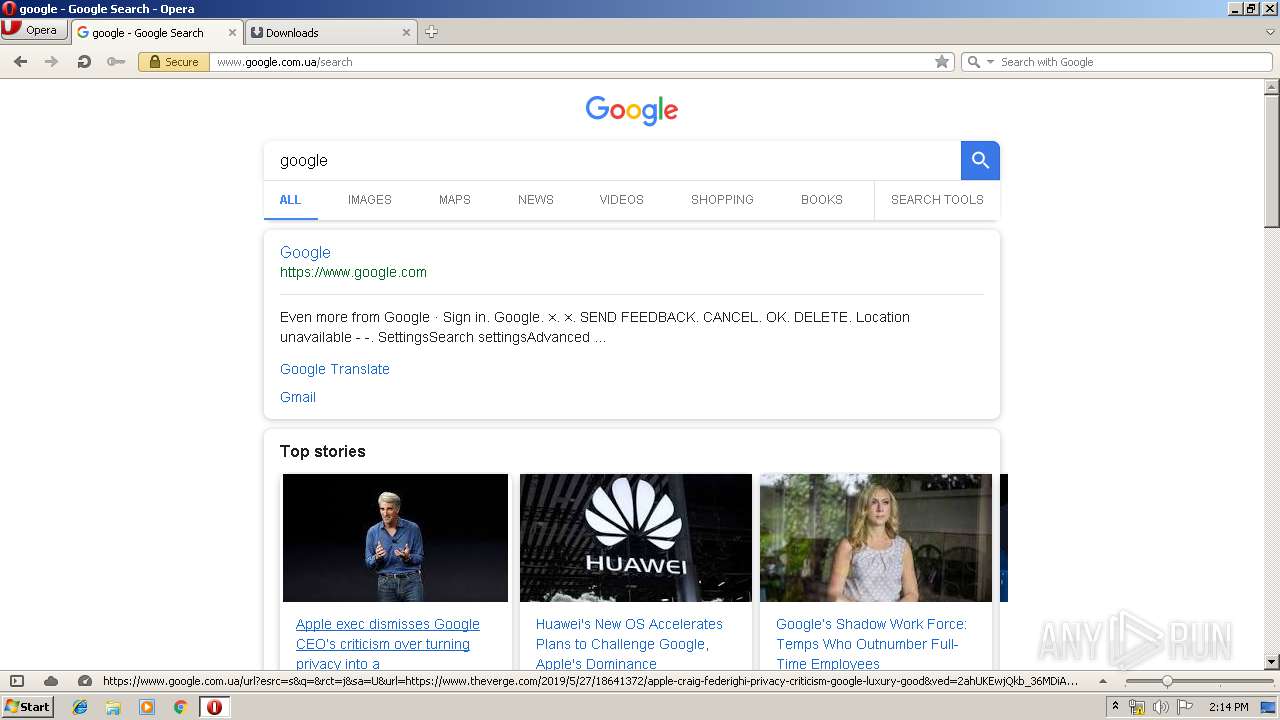Open Apple exec dismisses Google headline link
This screenshot has width=1280, height=720.
click(388, 644)
